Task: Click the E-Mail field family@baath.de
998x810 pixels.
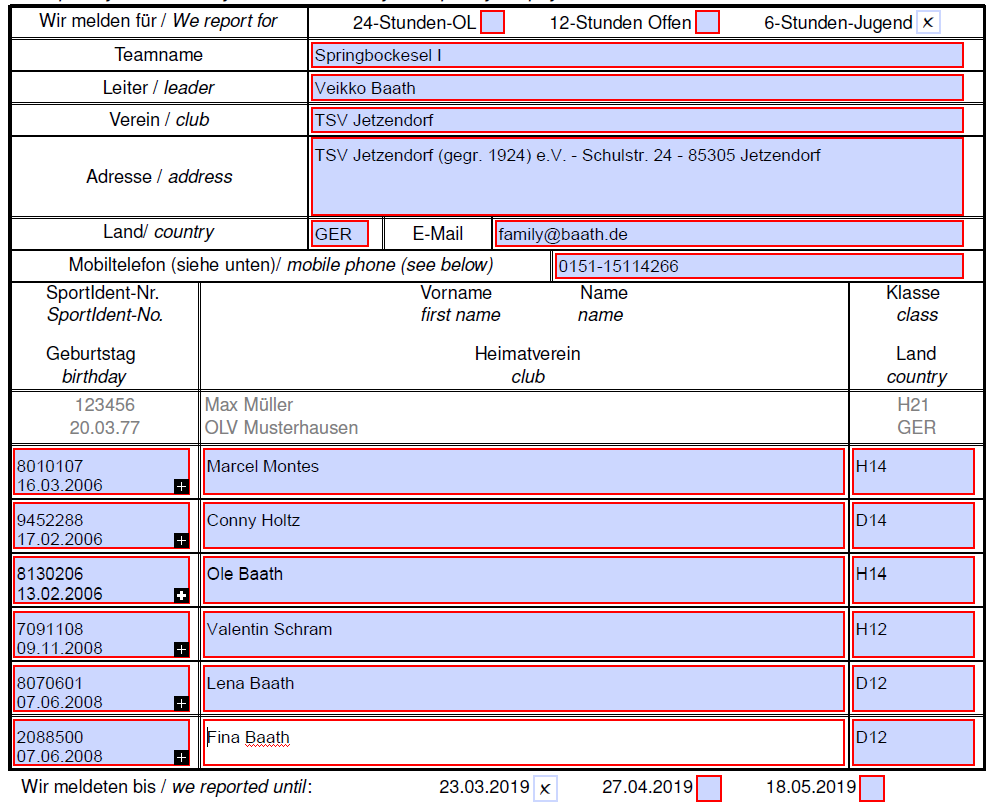Action: 729,234
